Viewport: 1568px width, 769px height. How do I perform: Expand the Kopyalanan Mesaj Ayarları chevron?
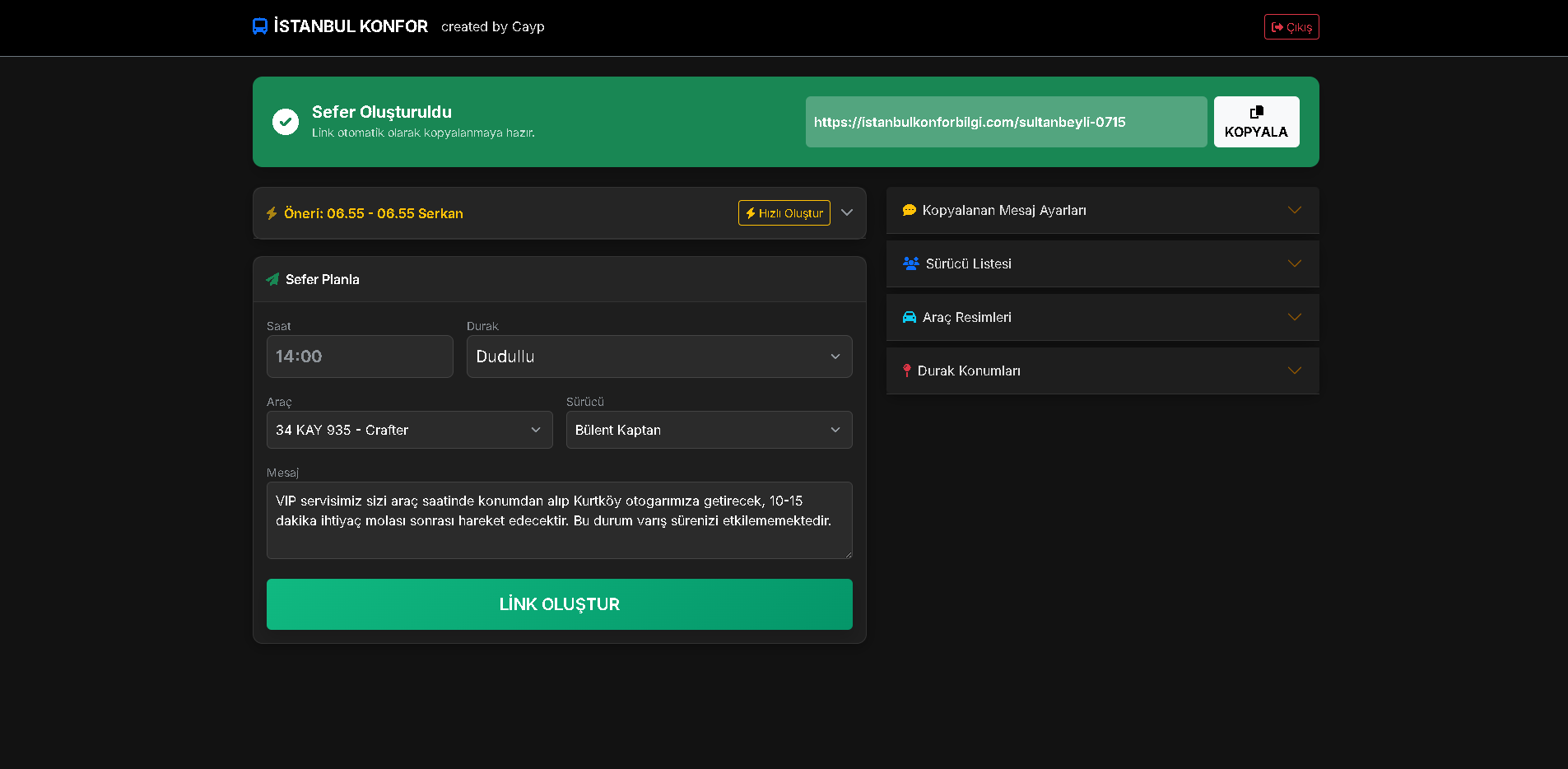1294,211
